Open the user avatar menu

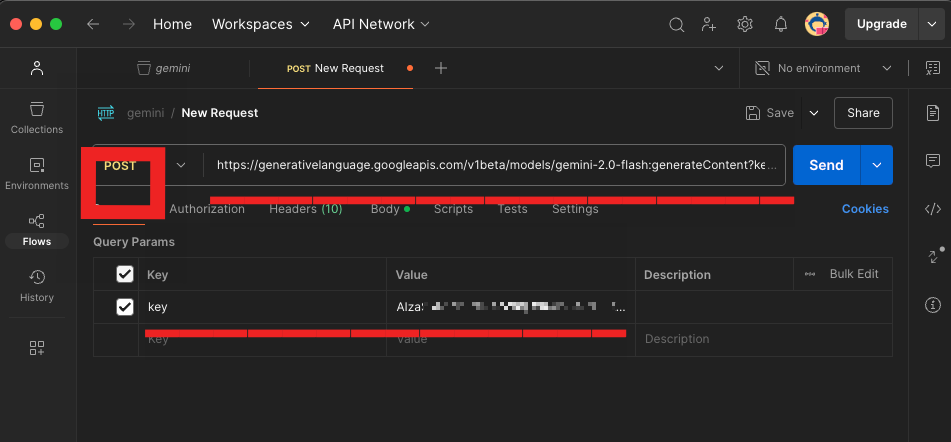[817, 24]
